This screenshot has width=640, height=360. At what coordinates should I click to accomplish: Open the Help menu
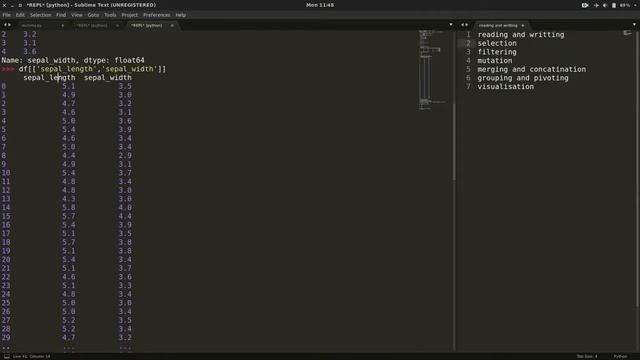pos(180,15)
